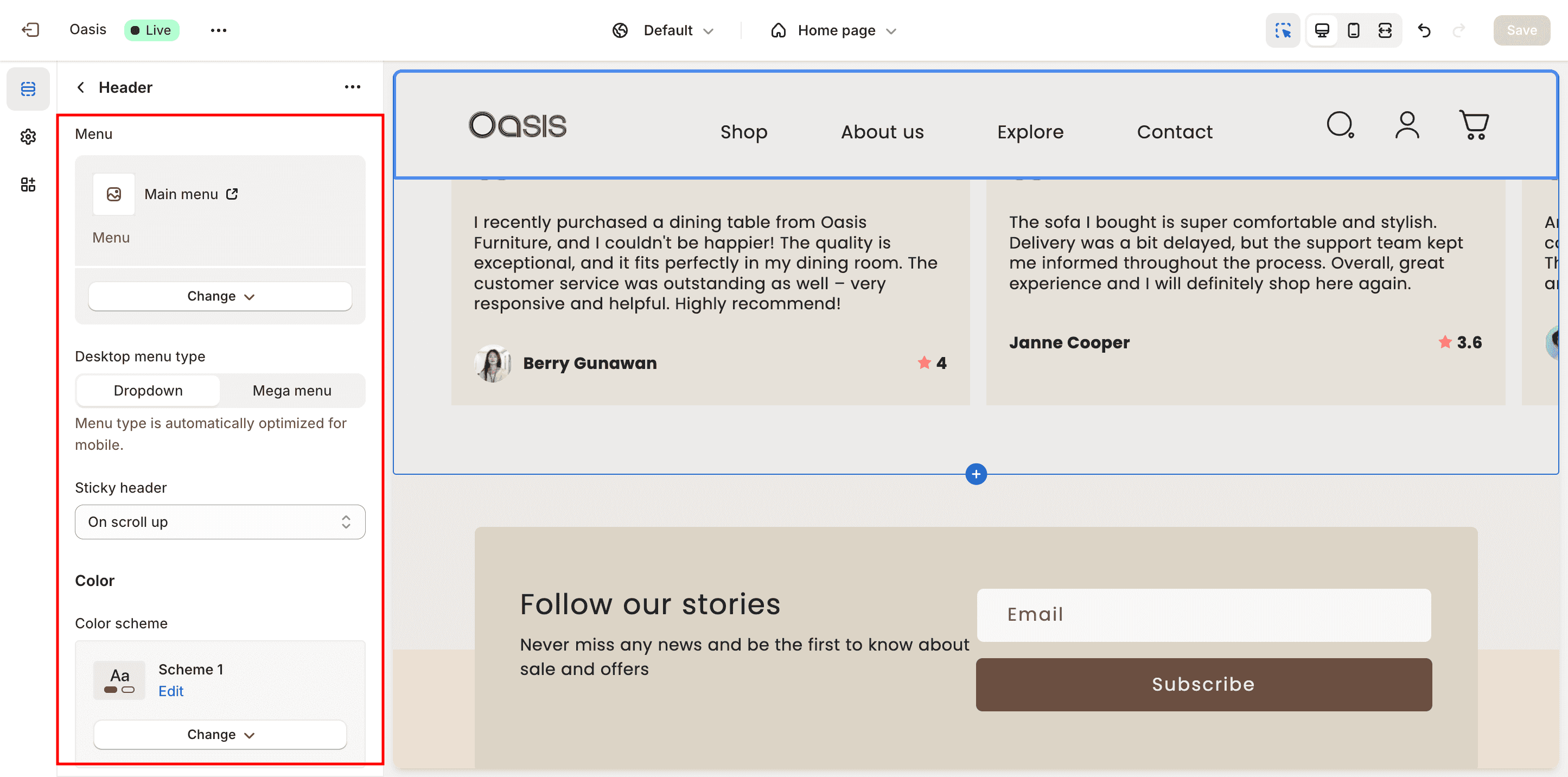This screenshot has width=1568, height=777.
Task: Click Explore in preview navigation
Action: [x=1030, y=131]
